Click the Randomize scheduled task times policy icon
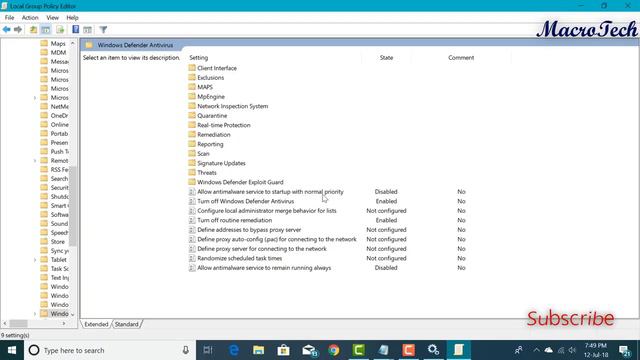The height and width of the screenshot is (360, 640). (192, 258)
